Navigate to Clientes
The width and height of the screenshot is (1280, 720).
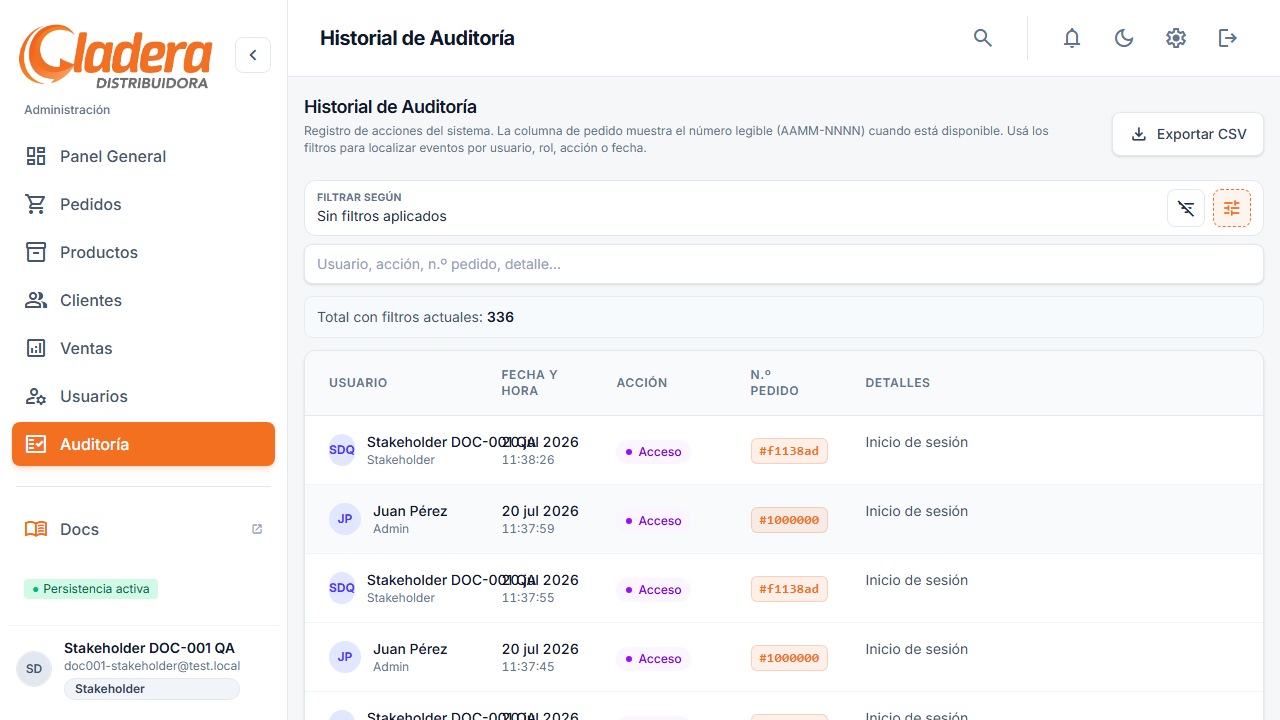pos(143,300)
